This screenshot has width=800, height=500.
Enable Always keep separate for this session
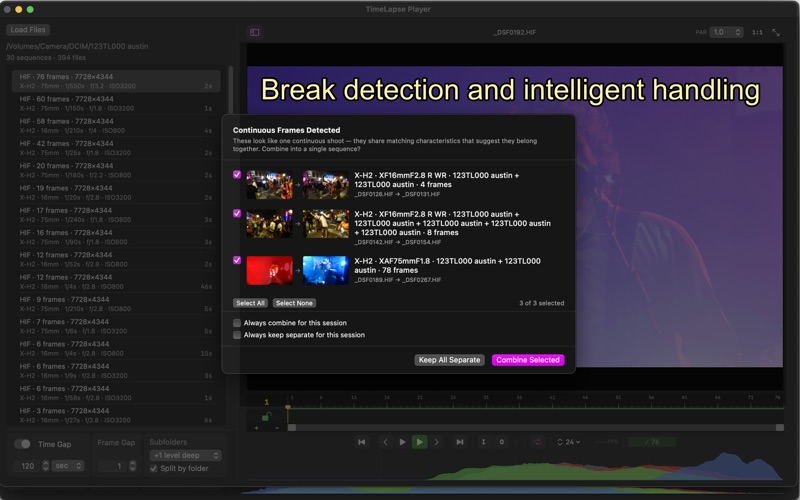(x=237, y=335)
